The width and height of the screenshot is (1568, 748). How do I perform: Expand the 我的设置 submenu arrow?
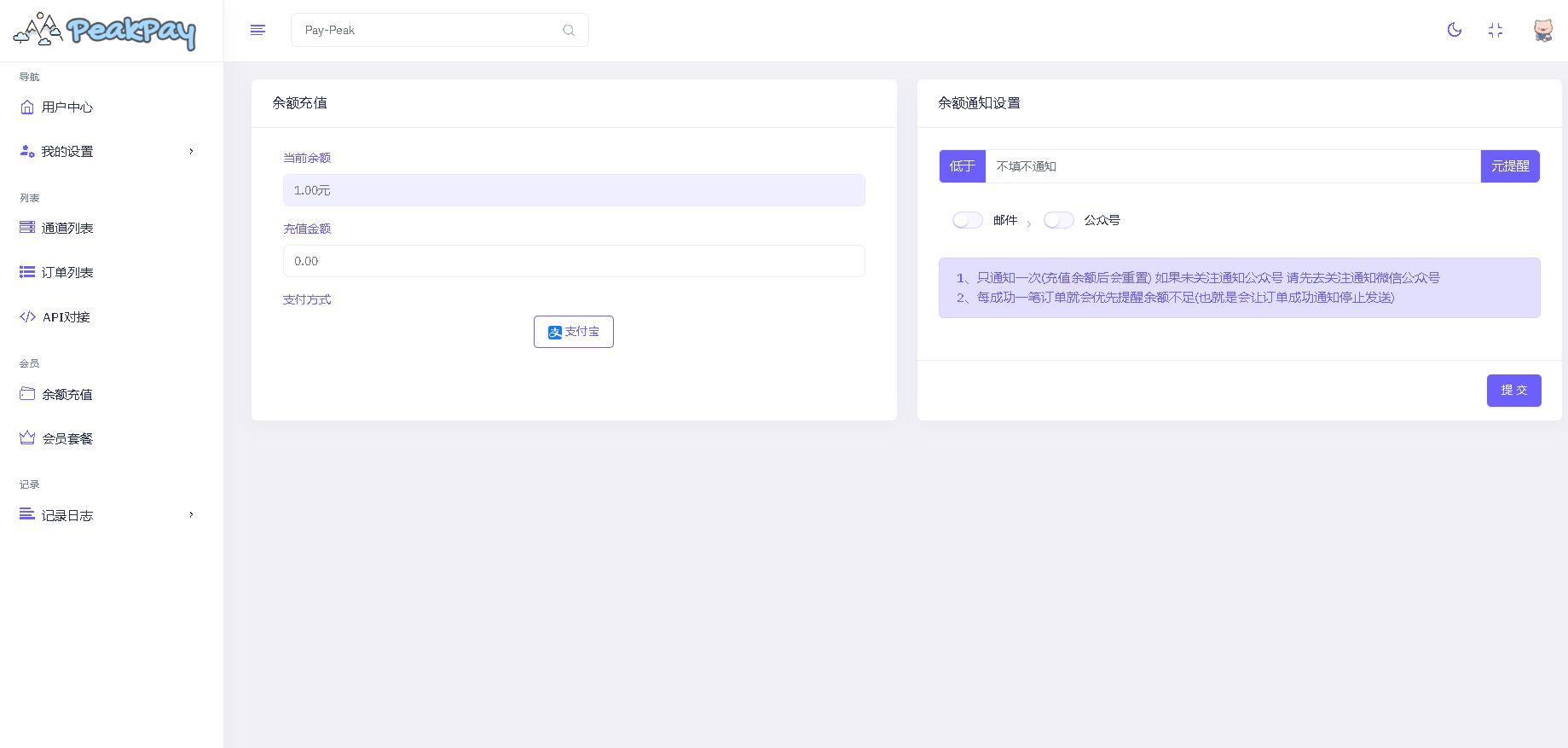click(x=191, y=151)
